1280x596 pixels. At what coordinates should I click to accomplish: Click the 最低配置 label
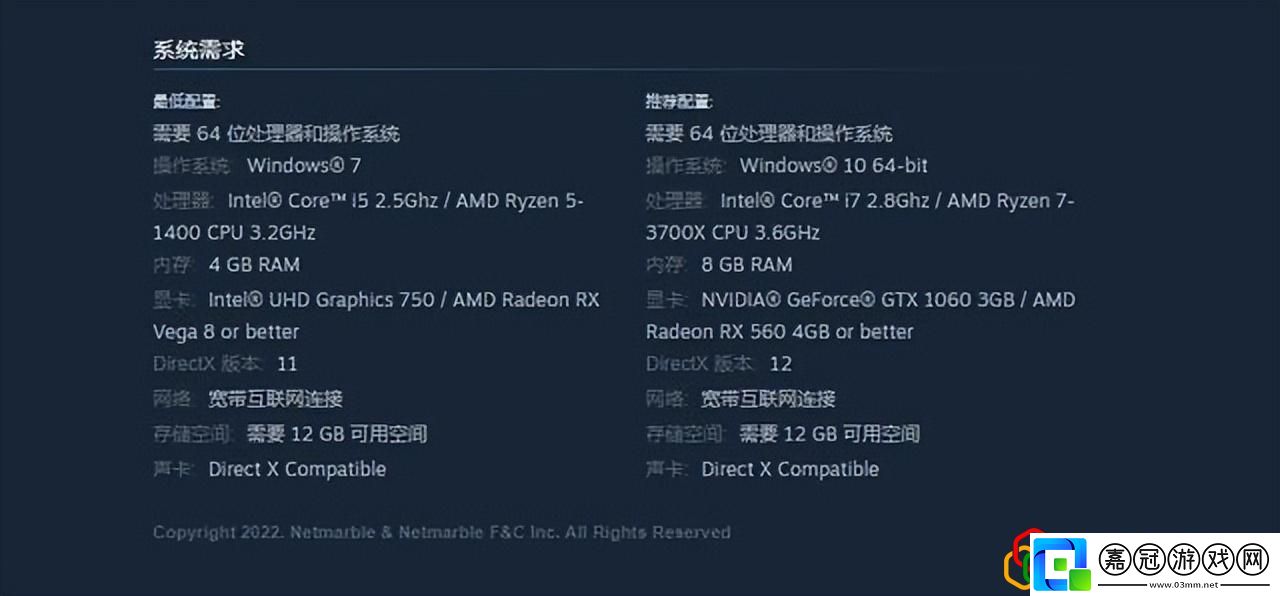tap(186, 101)
